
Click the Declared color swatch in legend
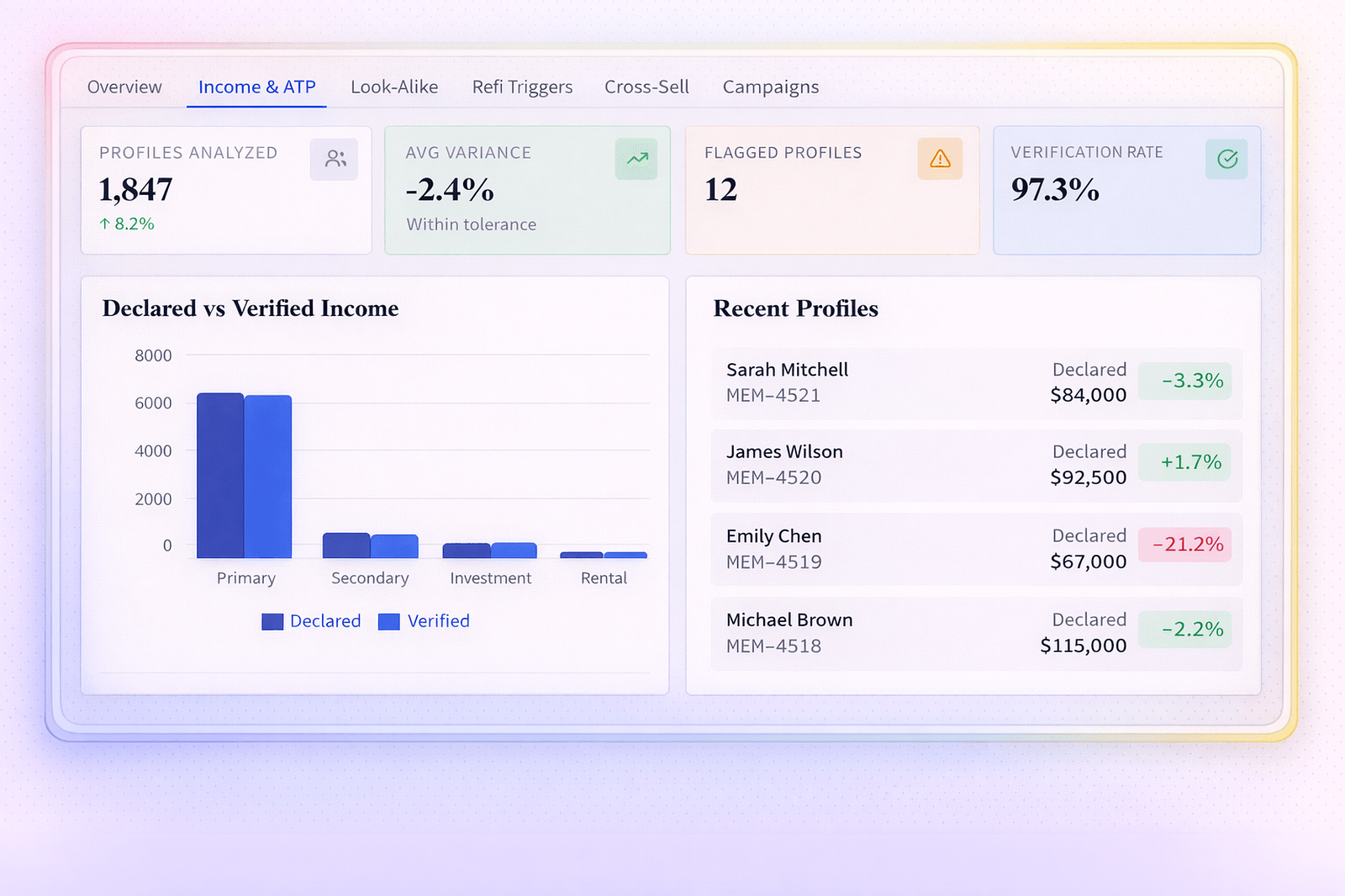[272, 621]
